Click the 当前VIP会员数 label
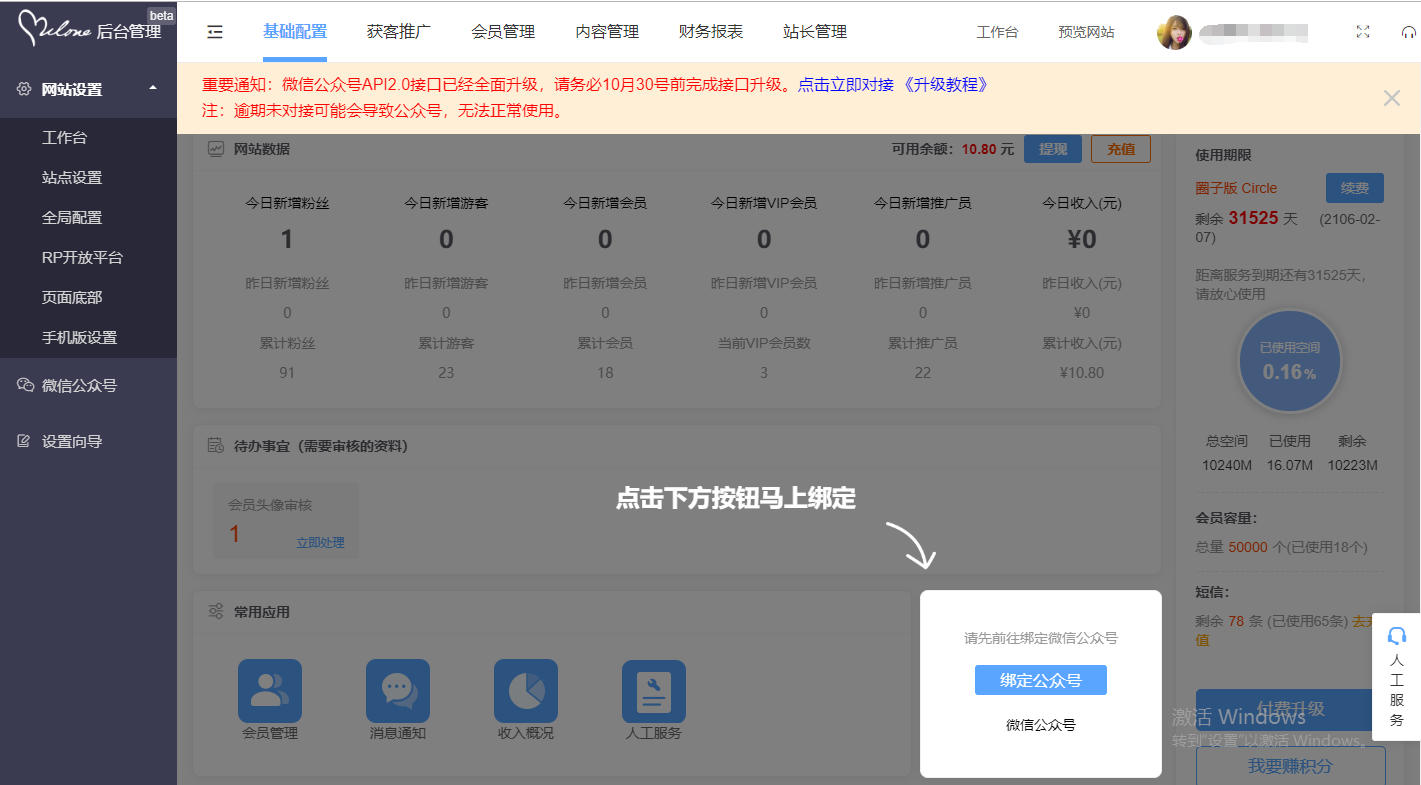 764,343
